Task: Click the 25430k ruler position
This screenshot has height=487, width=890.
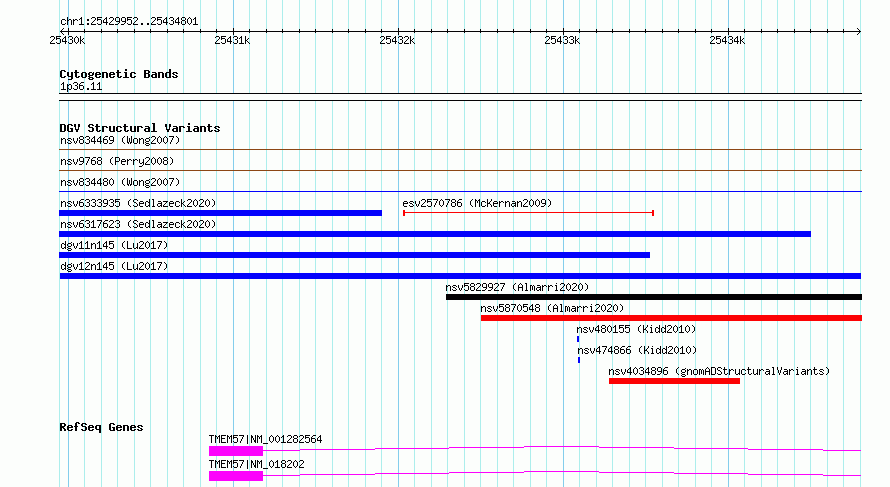Action: (x=67, y=40)
